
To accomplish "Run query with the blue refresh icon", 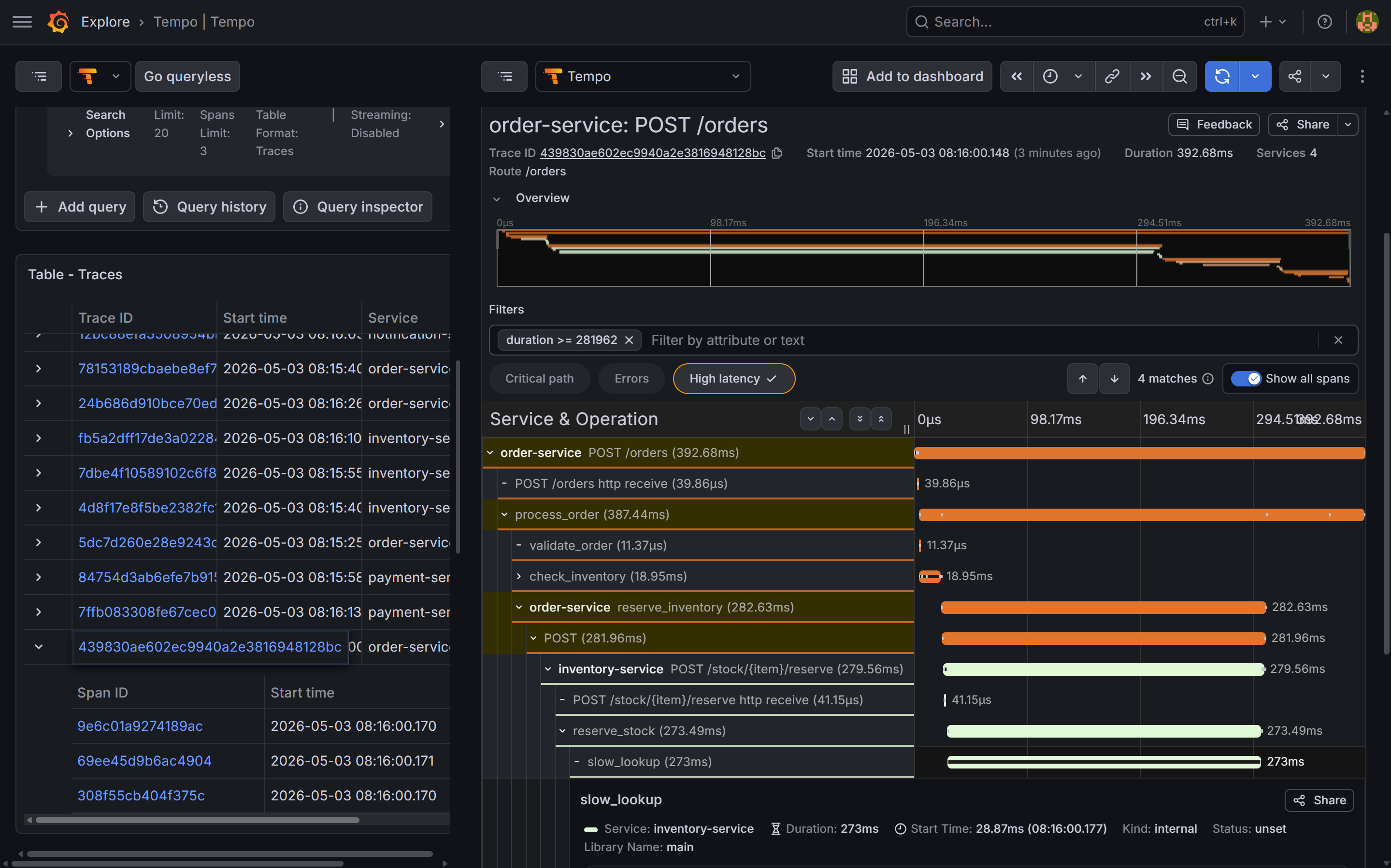I will point(1221,76).
